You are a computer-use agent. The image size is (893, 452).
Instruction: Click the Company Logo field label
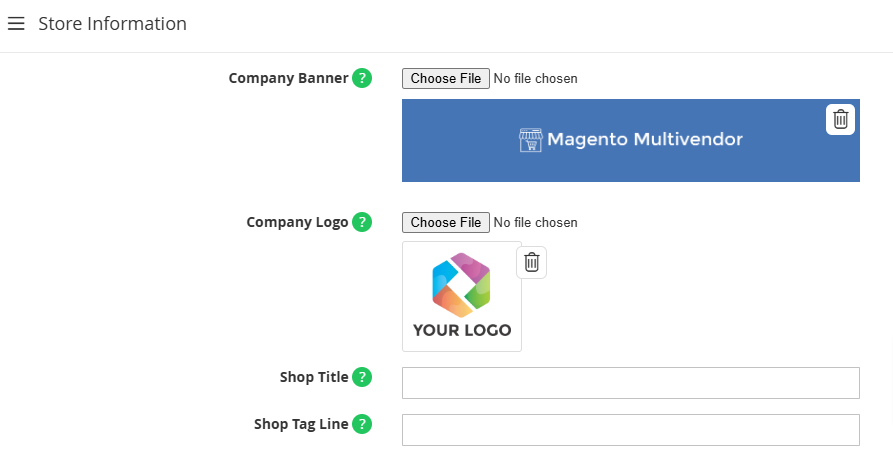pyautogui.click(x=297, y=222)
